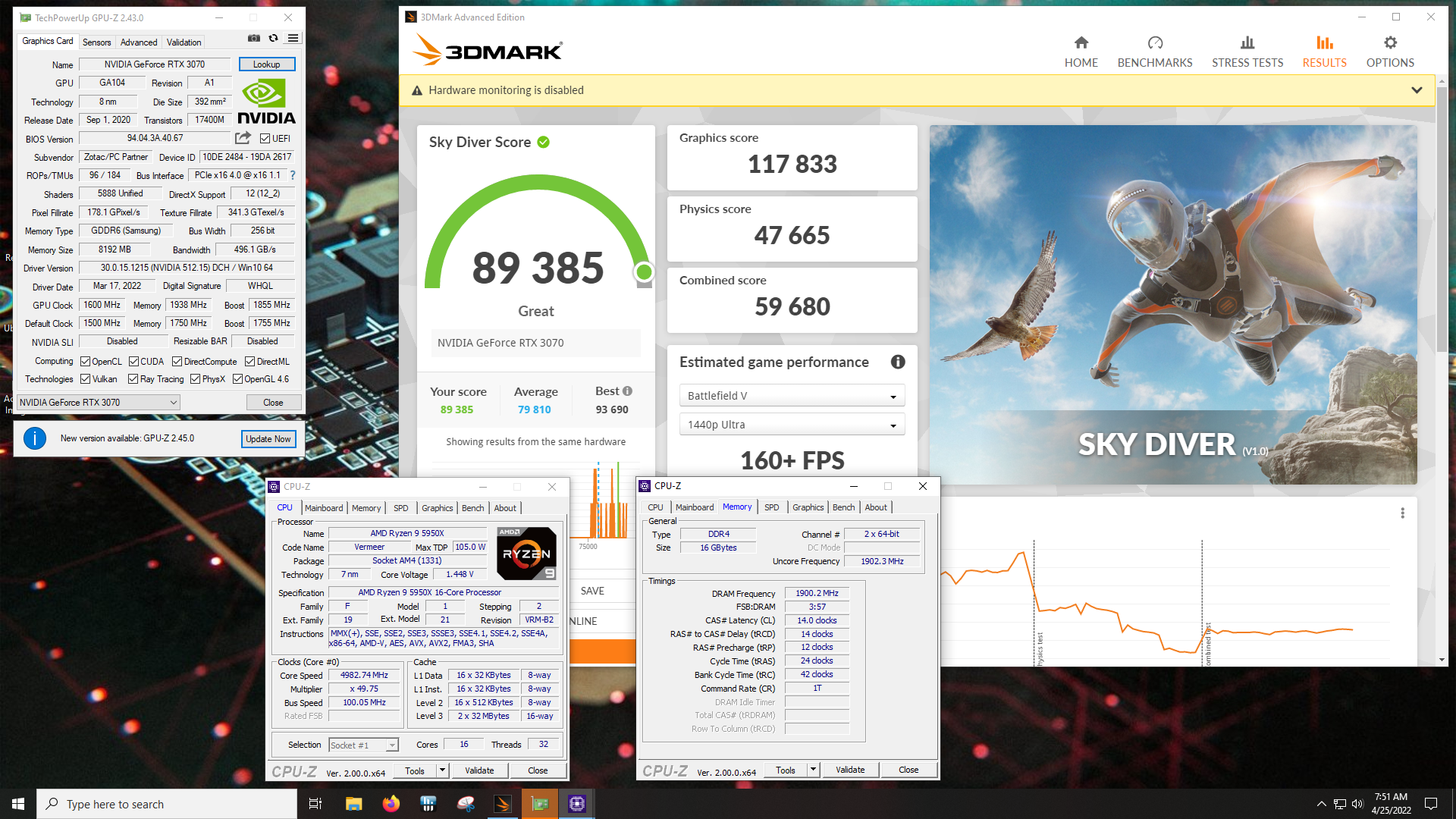Switch to GPU-Z Sensors tab
Screen dimensions: 1456x819
(x=96, y=42)
